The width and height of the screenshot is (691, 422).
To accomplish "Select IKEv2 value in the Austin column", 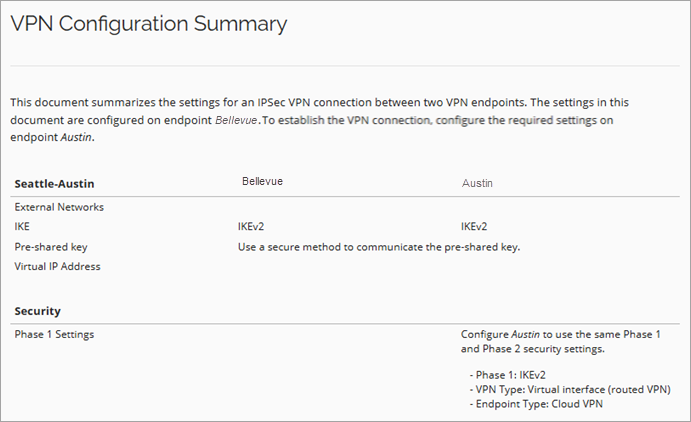I will point(474,227).
